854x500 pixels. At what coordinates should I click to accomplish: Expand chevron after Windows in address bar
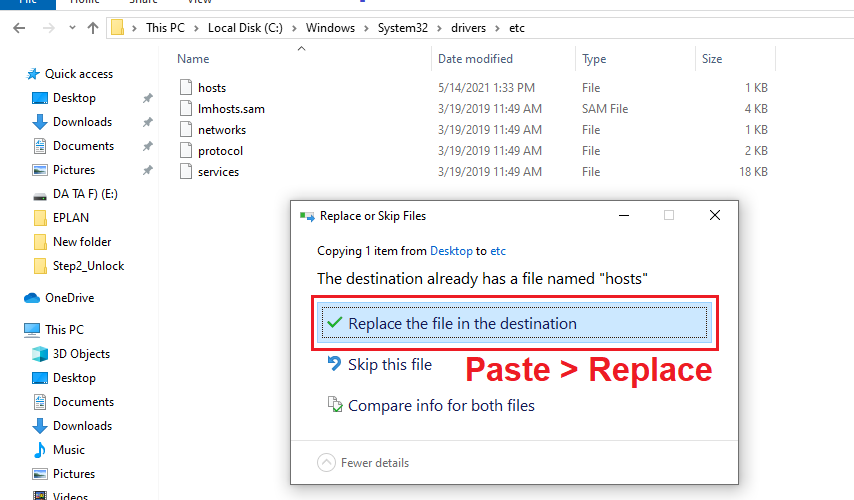tap(364, 28)
